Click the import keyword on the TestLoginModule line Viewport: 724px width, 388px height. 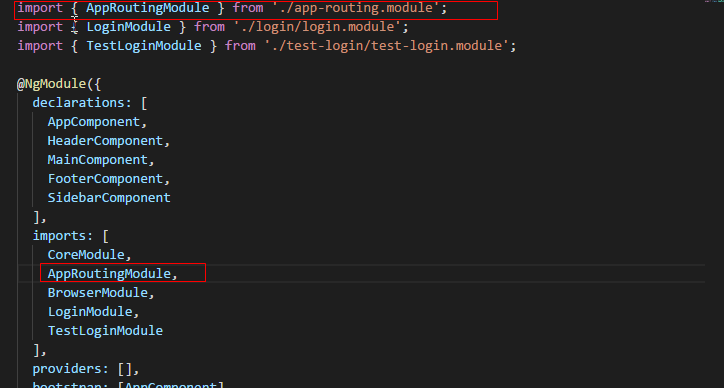coord(40,46)
